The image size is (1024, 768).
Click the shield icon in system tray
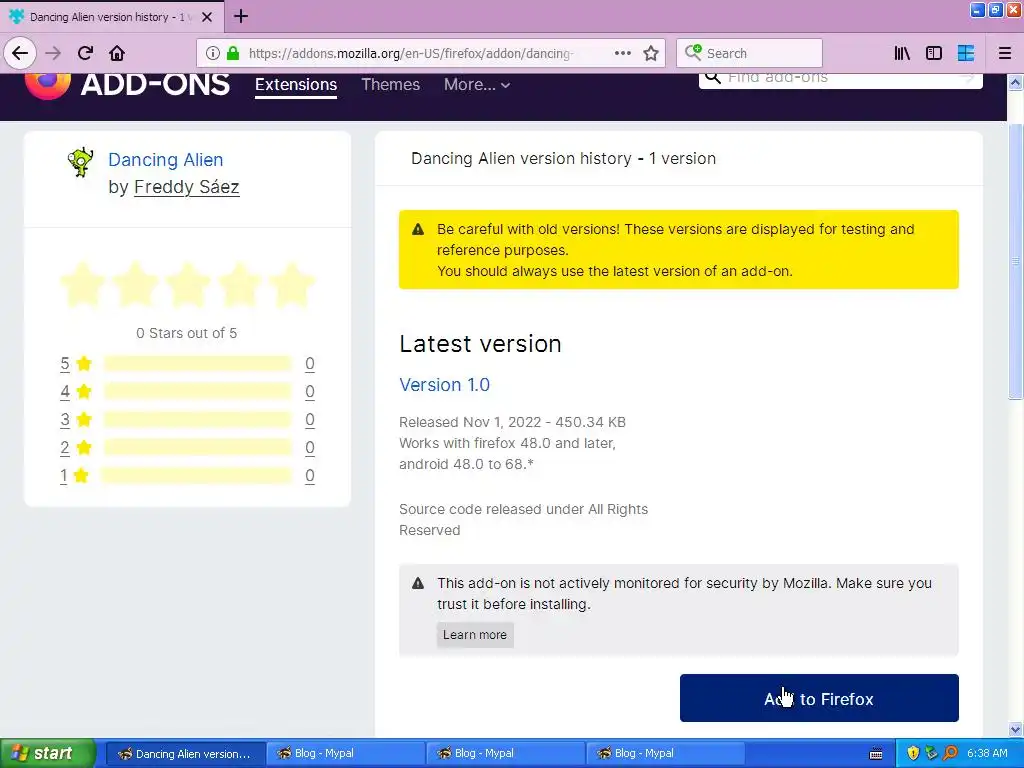(913, 753)
